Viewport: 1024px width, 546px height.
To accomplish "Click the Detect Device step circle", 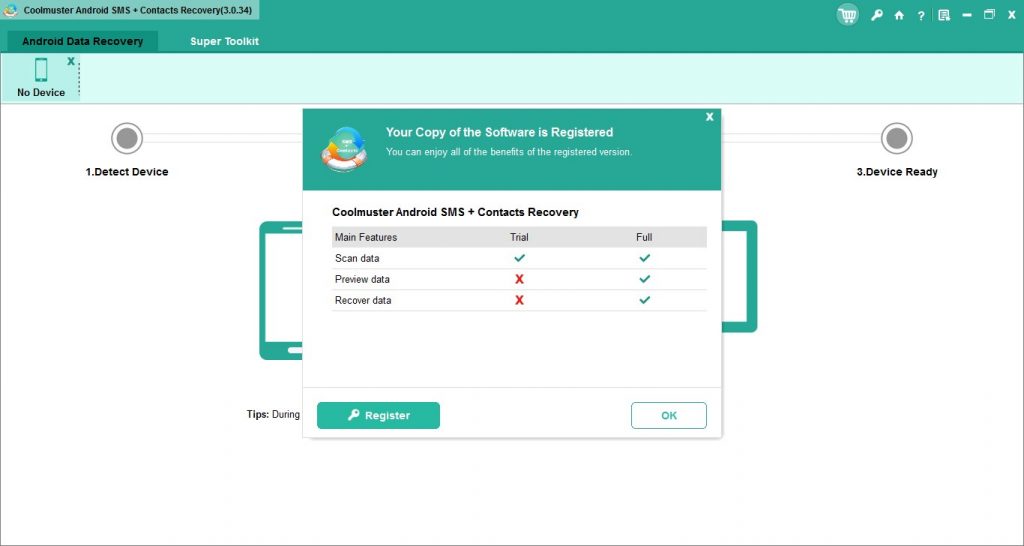I will click(x=126, y=139).
